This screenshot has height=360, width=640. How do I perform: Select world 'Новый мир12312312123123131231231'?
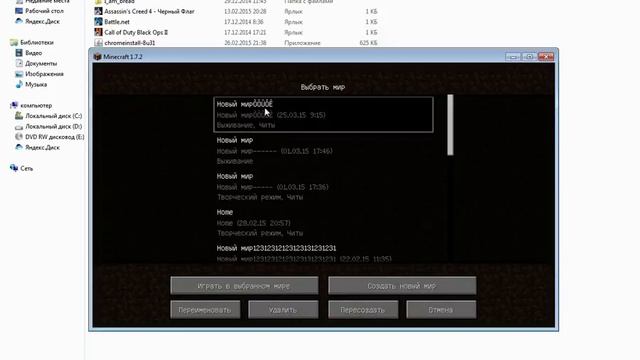click(x=323, y=253)
